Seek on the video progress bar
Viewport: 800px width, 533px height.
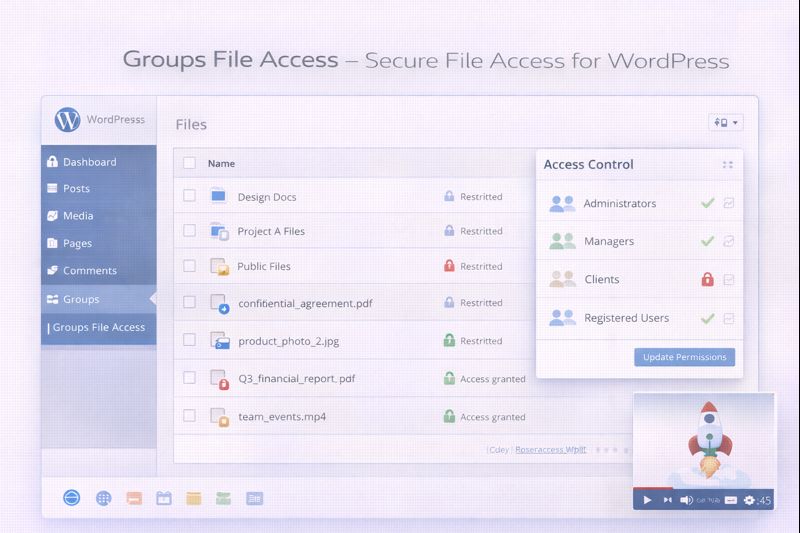(704, 489)
